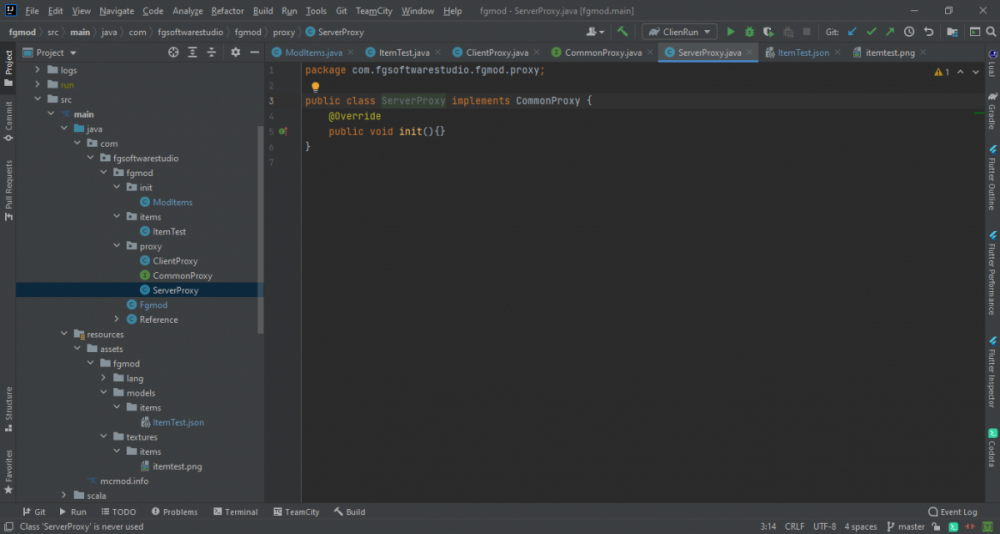1000x534 pixels.
Task: Open the Problems tool window
Action: [x=174, y=512]
